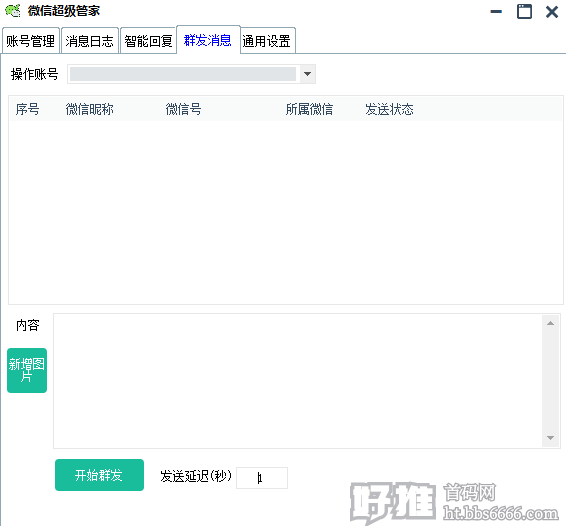Click the content box scroll up arrow

pos(550,323)
